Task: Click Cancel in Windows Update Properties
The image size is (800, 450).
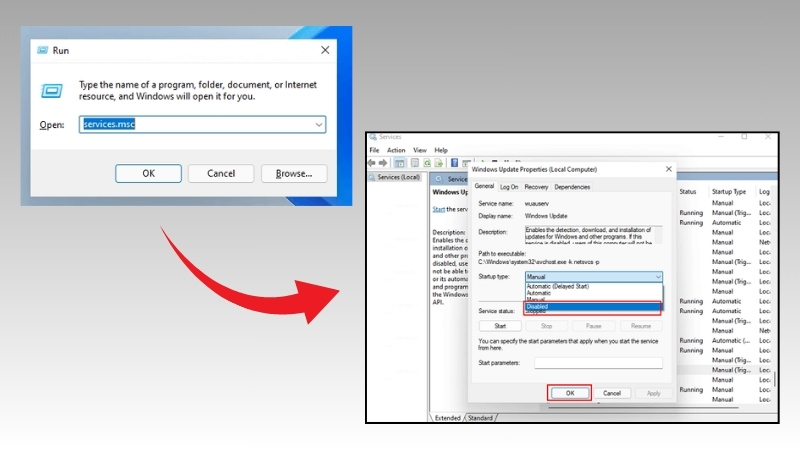Action: (x=612, y=393)
